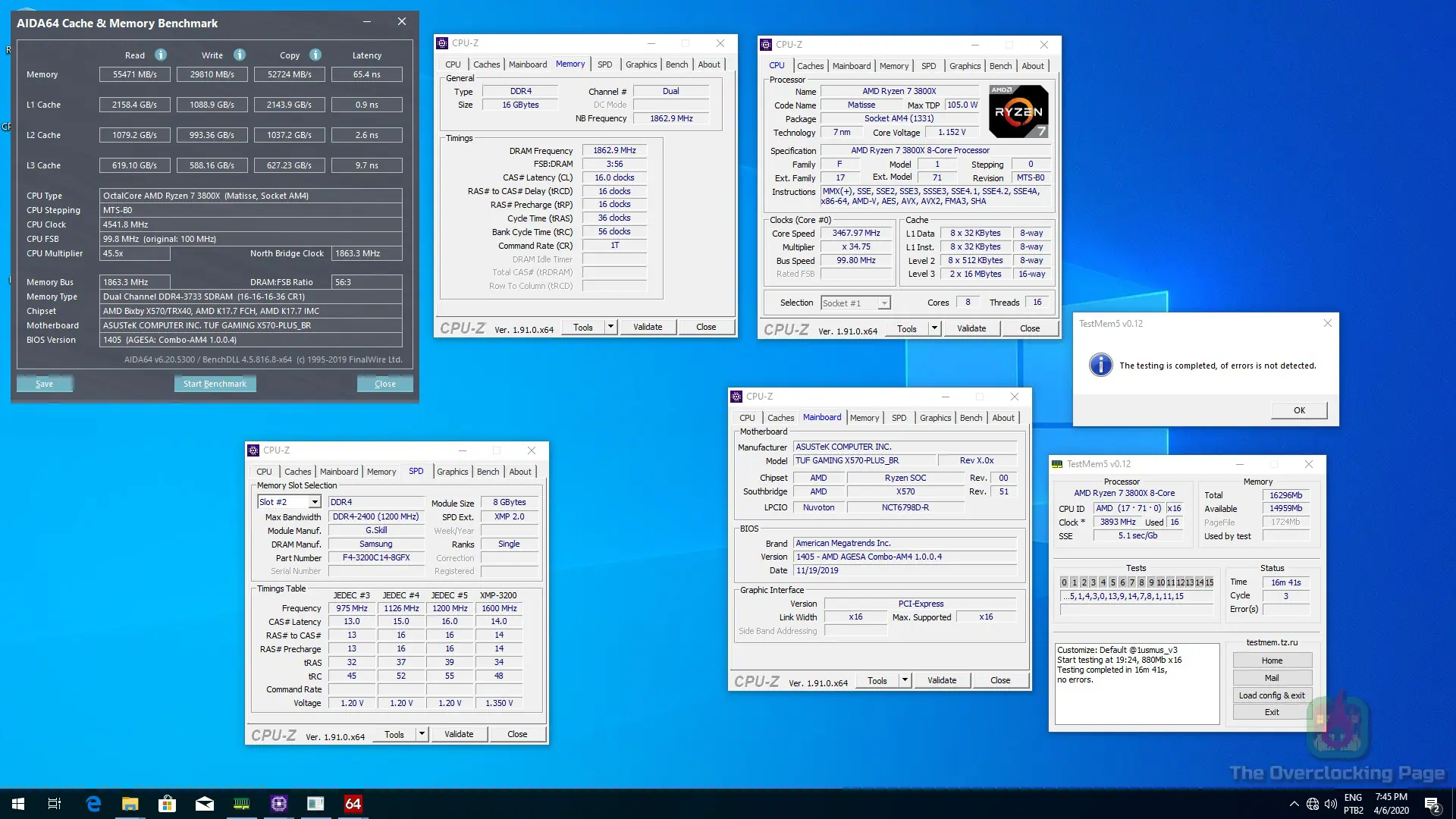Open File Explorer from taskbar

coord(130,804)
